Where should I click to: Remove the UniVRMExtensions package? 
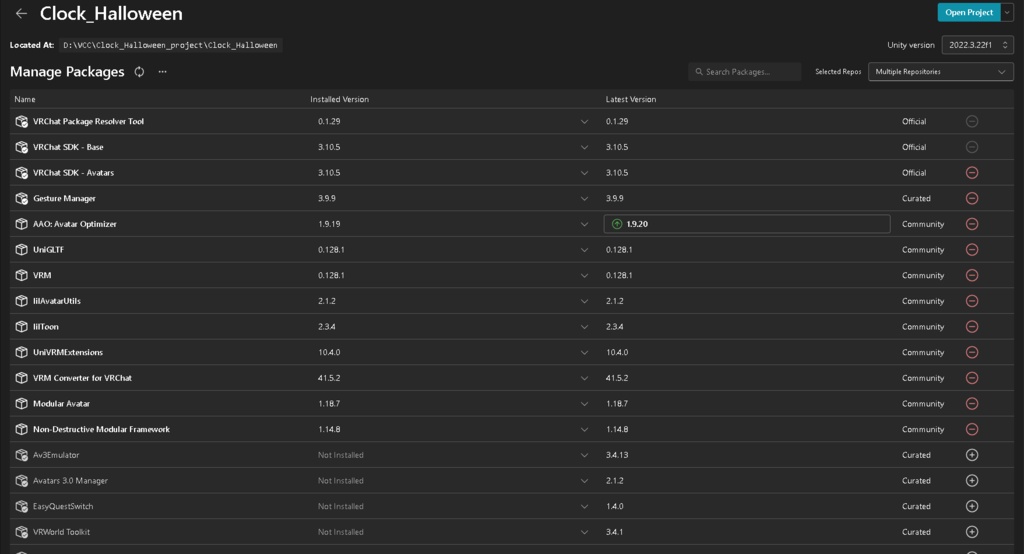(x=972, y=352)
